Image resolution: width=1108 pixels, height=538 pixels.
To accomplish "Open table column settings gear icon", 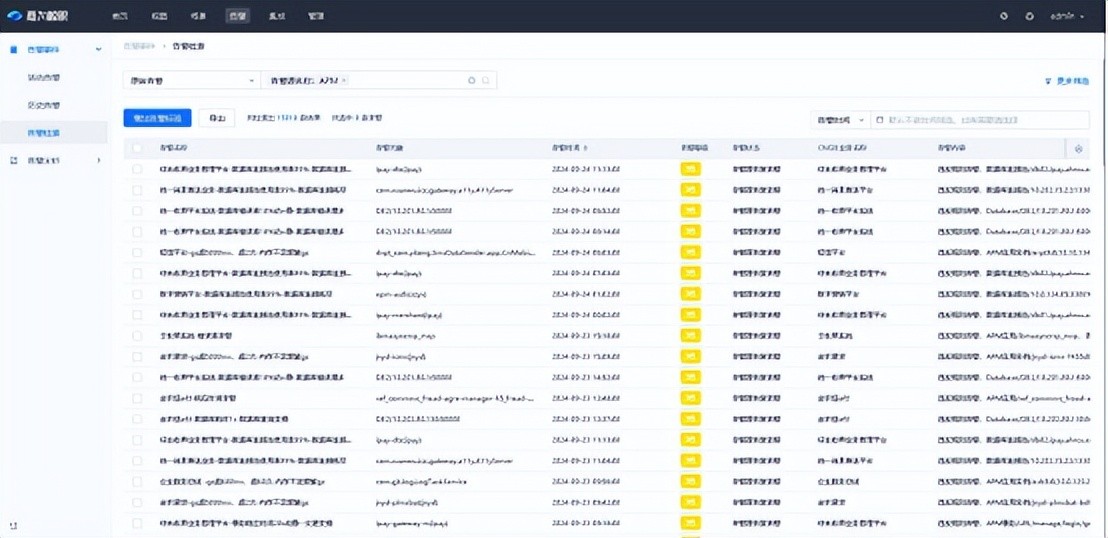I will (x=1078, y=148).
